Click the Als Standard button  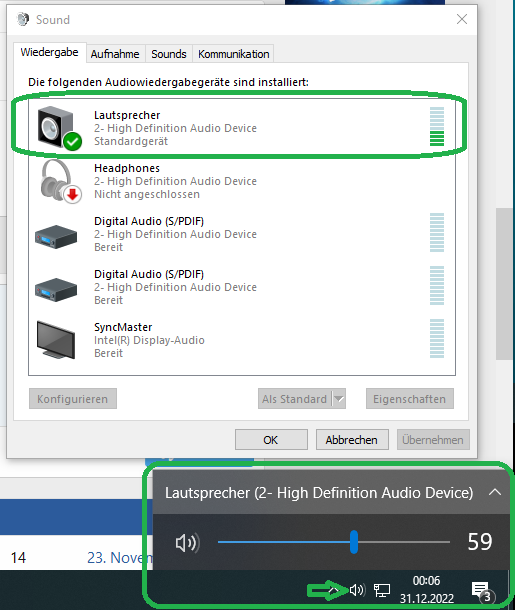(x=294, y=399)
